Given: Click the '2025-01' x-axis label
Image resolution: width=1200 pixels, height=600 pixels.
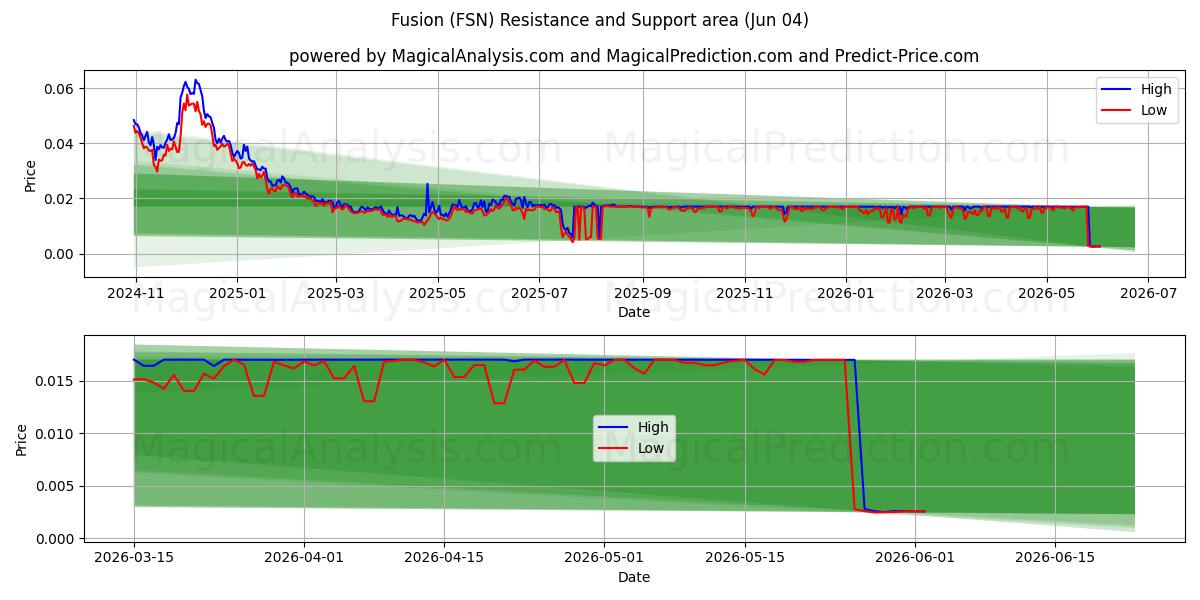Looking at the screenshot, I should [237, 293].
